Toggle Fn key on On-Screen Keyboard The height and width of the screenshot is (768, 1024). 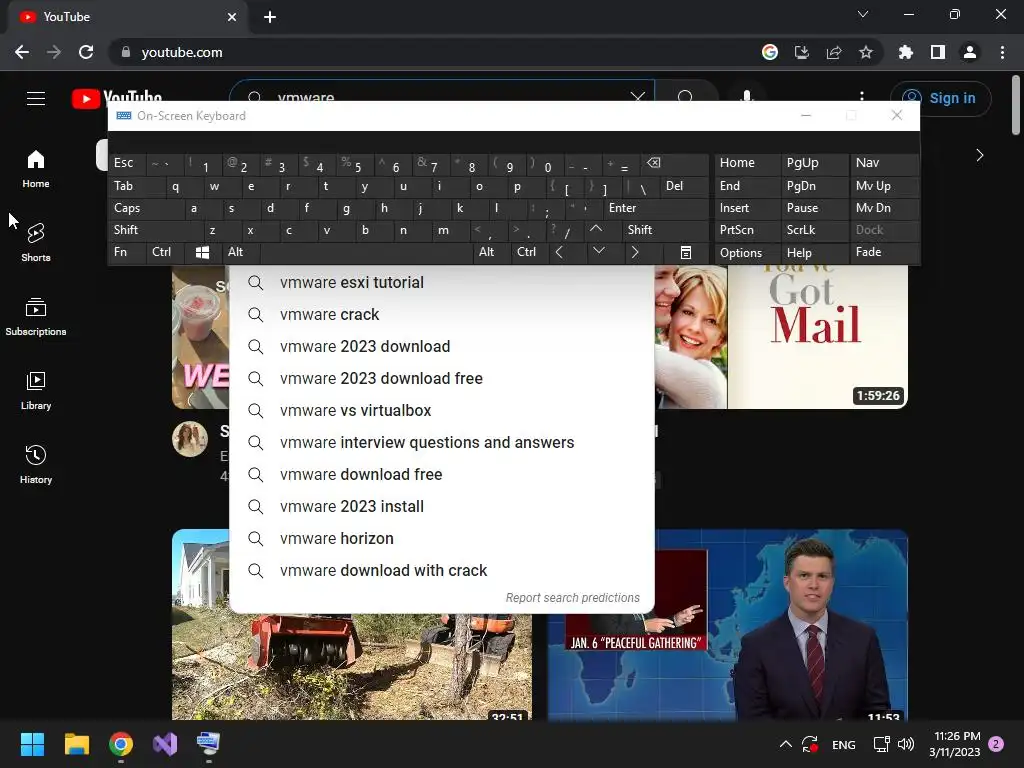pyautogui.click(x=127, y=252)
